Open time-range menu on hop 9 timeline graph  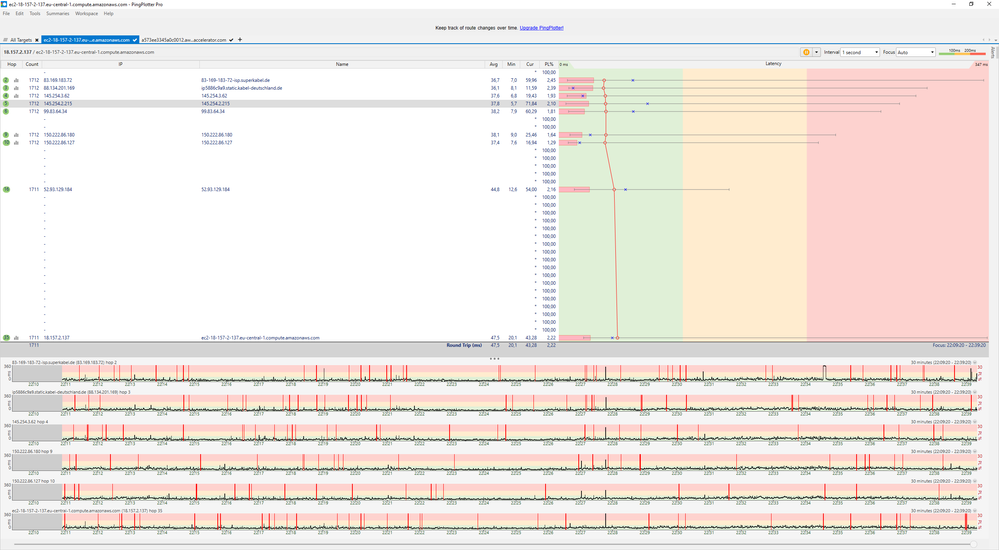point(975,451)
